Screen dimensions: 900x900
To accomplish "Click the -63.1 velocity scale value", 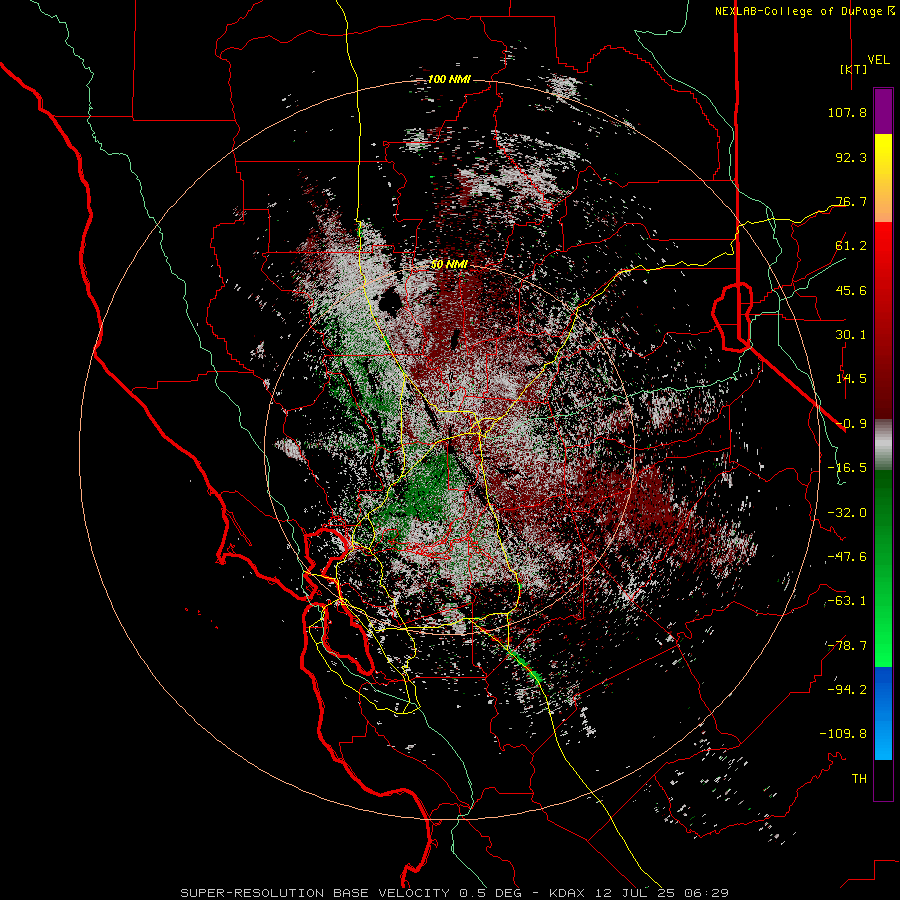I will 847,601.
